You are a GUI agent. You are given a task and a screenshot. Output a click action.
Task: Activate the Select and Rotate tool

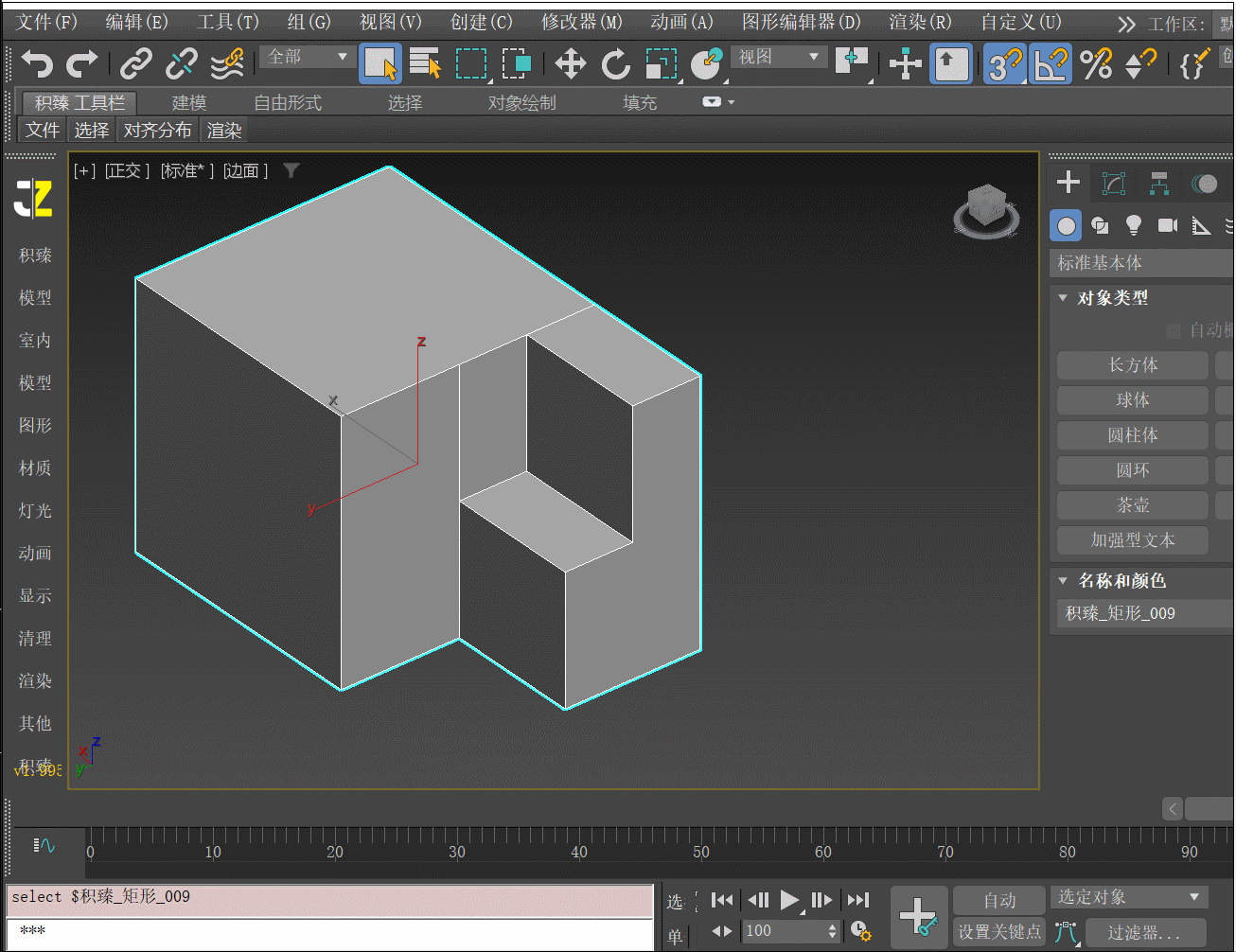(x=616, y=64)
